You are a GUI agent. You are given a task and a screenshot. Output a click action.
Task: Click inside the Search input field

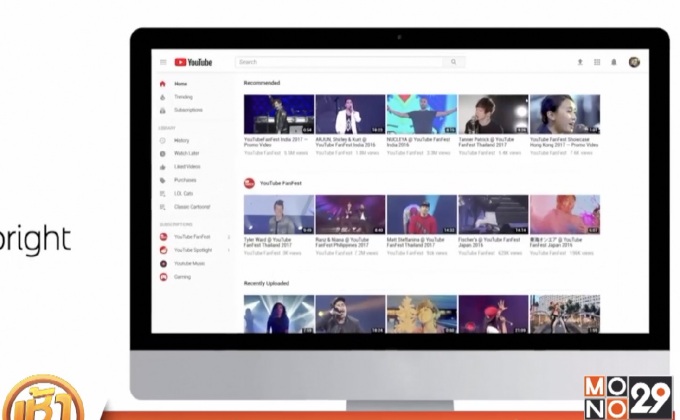tap(339, 62)
